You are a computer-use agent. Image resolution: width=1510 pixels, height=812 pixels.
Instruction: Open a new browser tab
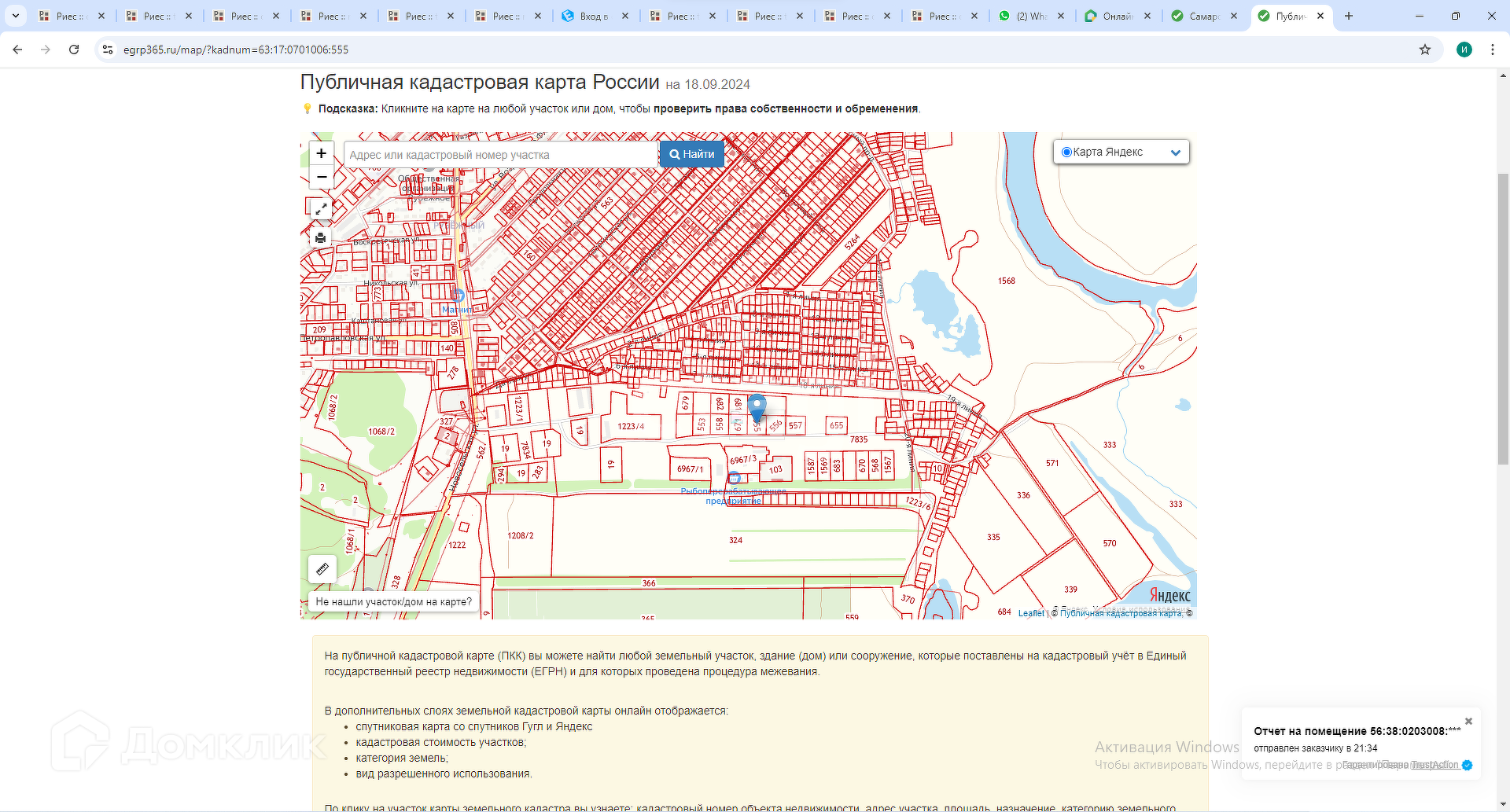point(1349,16)
